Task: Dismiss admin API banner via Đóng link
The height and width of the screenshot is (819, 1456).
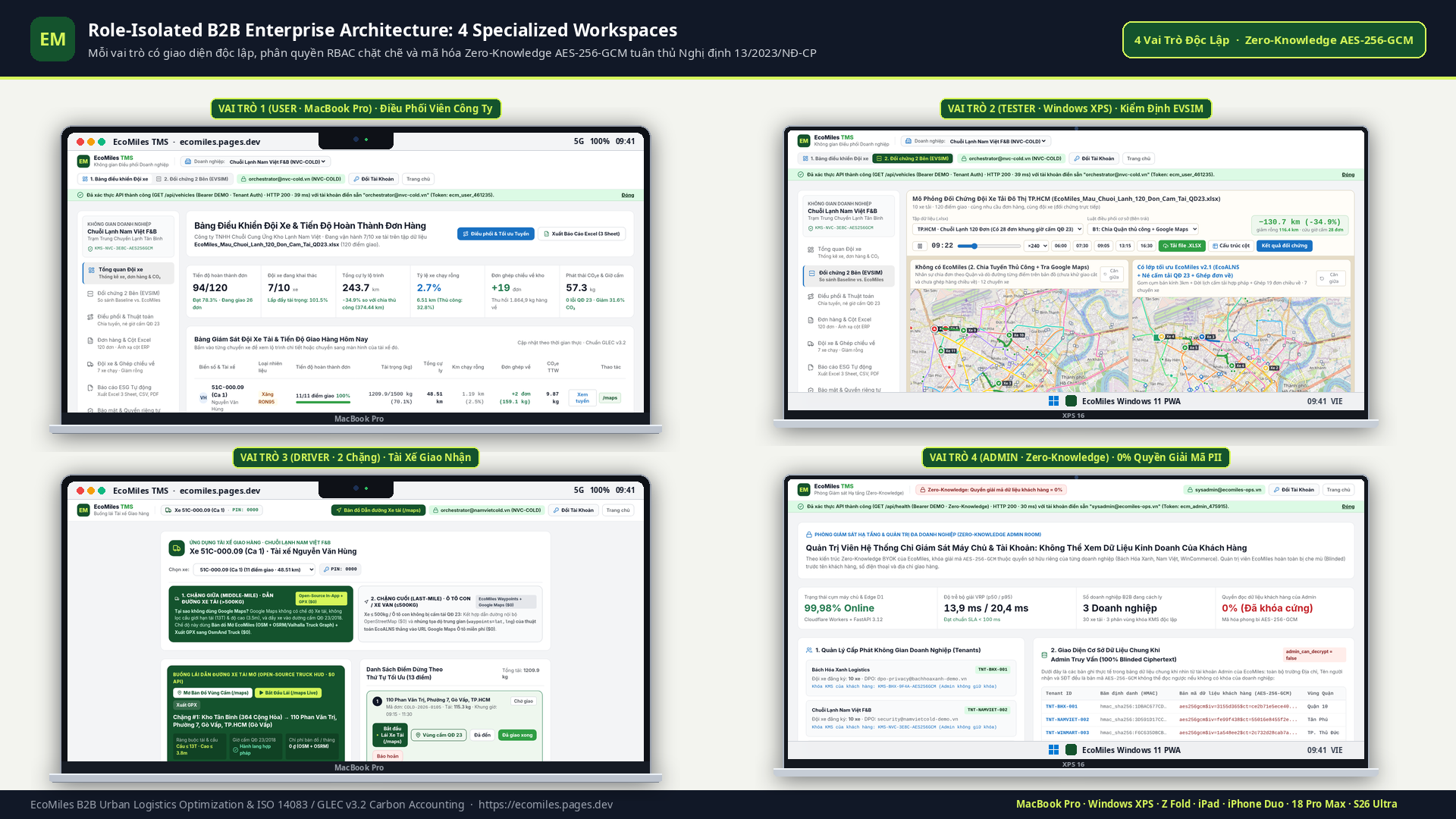Action: tap(1348, 507)
